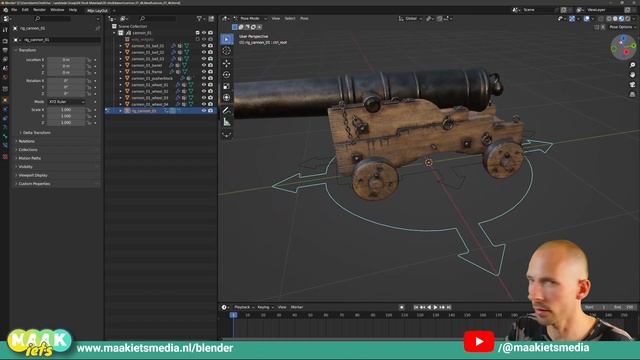Screen dimensions: 640x360
Task: Expand cannon_01_barrel tree row
Action: click(120, 65)
